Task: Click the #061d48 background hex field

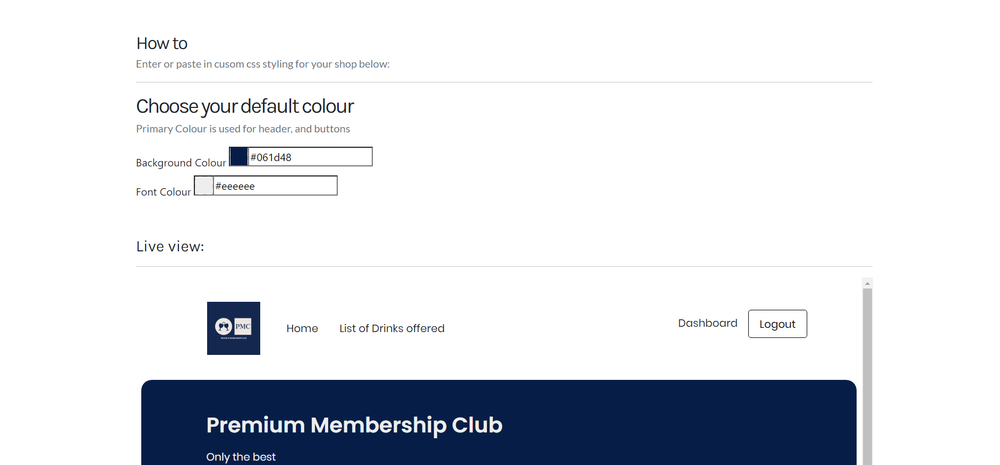Action: pos(309,157)
